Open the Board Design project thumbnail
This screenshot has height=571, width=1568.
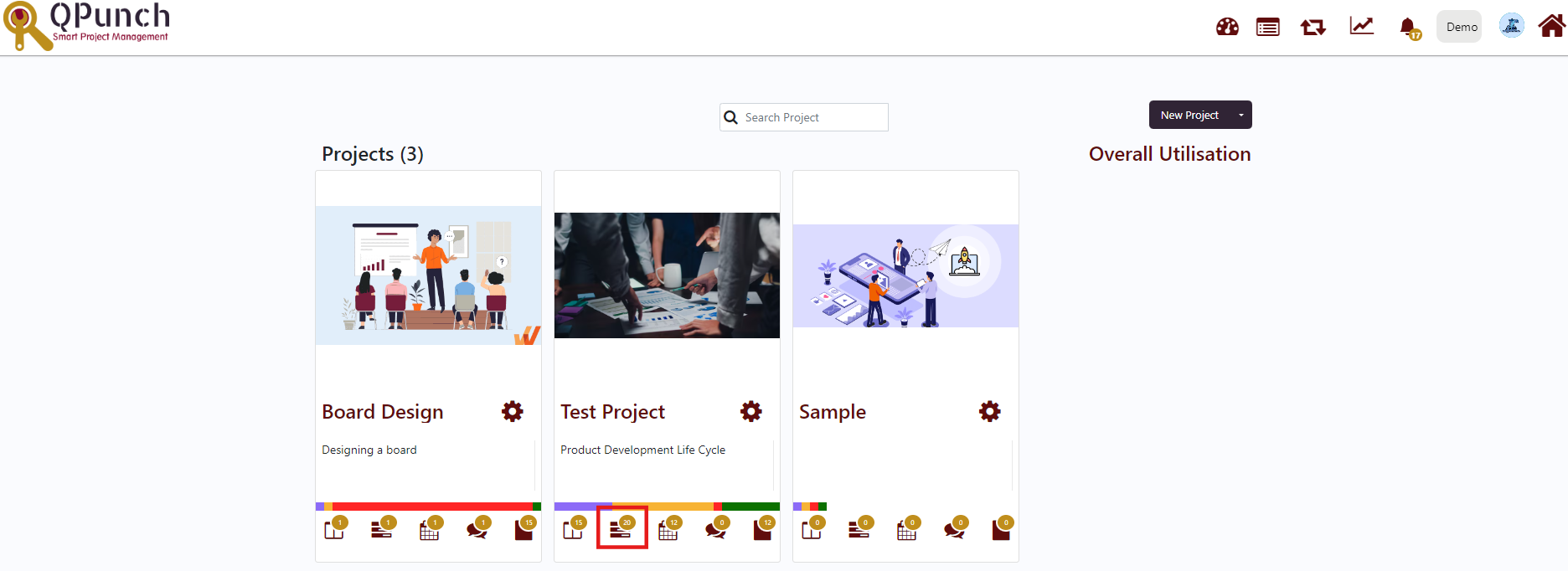click(428, 275)
